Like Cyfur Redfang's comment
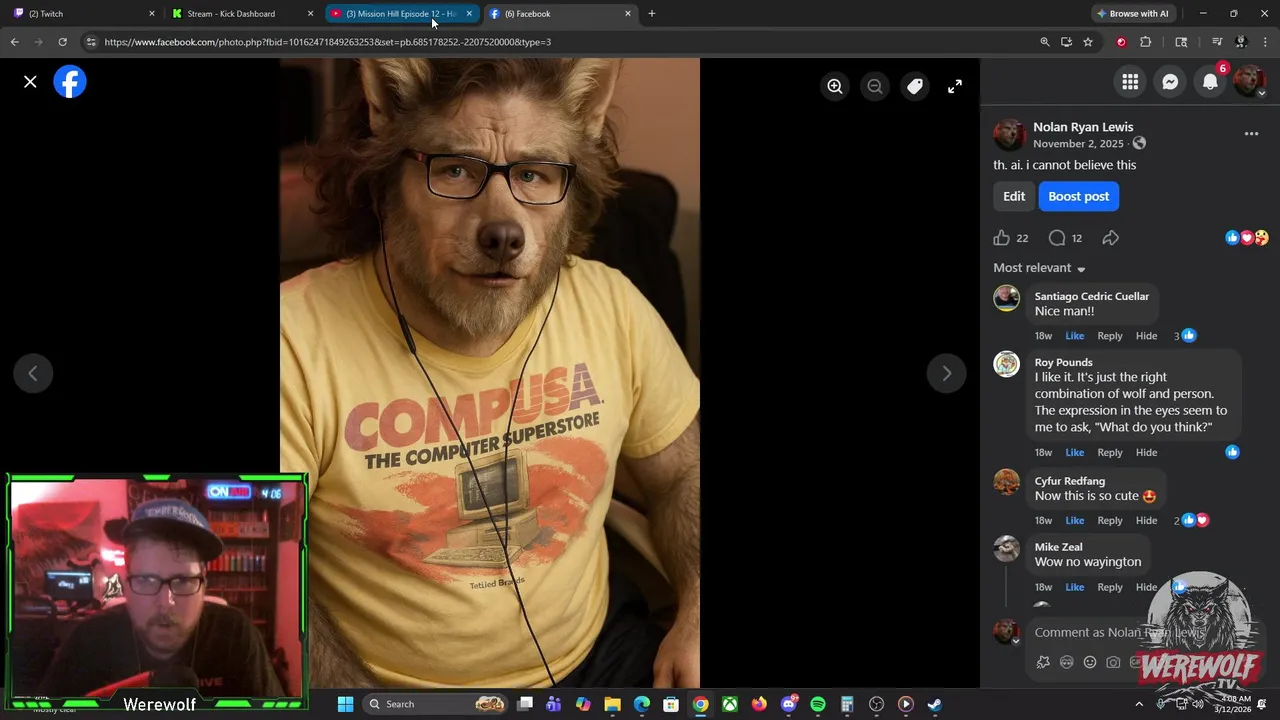 [x=1074, y=521]
